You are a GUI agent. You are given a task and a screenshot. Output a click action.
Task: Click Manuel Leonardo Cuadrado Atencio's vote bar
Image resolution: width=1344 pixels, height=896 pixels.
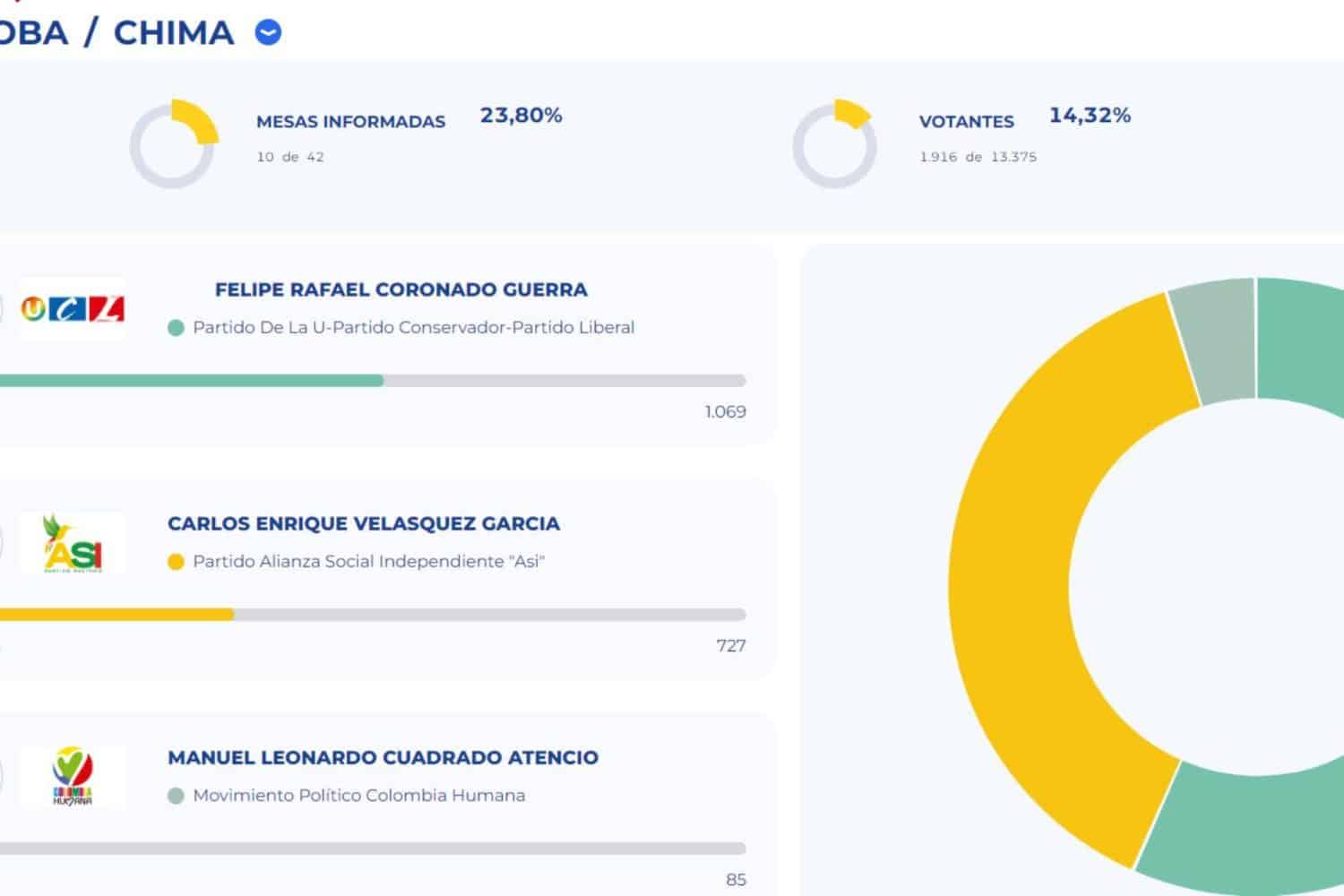[373, 849]
